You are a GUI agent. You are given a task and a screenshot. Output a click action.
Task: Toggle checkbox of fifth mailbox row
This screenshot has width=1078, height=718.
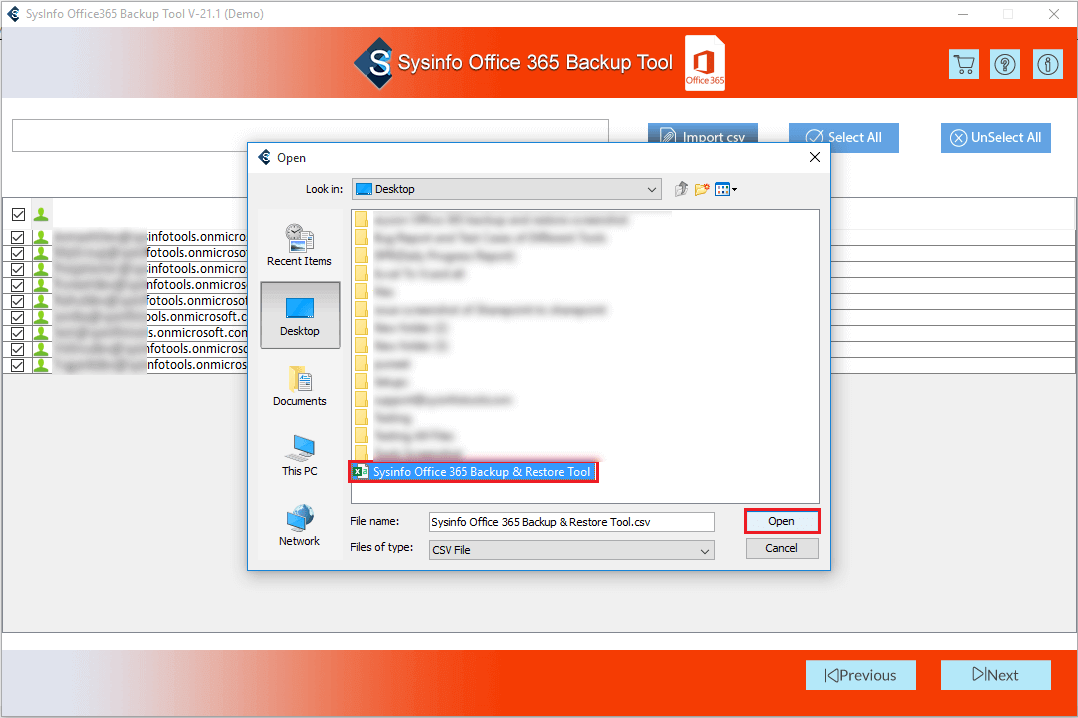(x=18, y=301)
